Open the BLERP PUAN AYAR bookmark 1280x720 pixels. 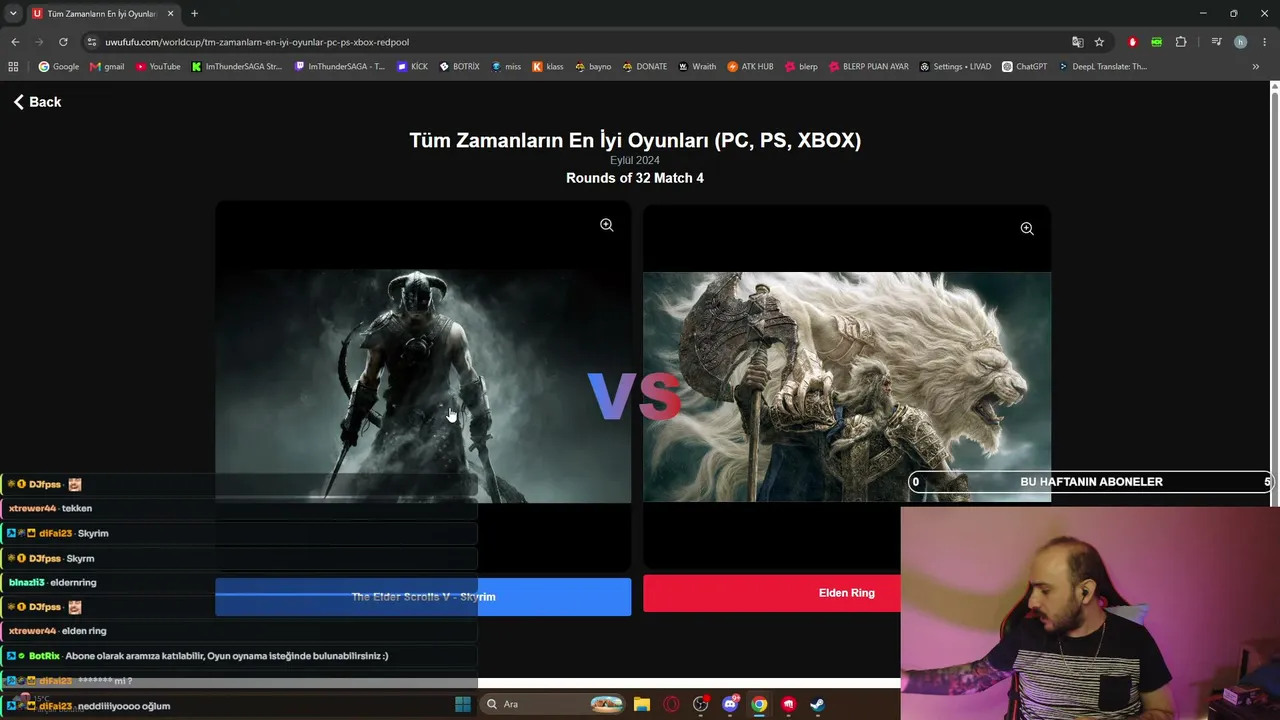(868, 67)
